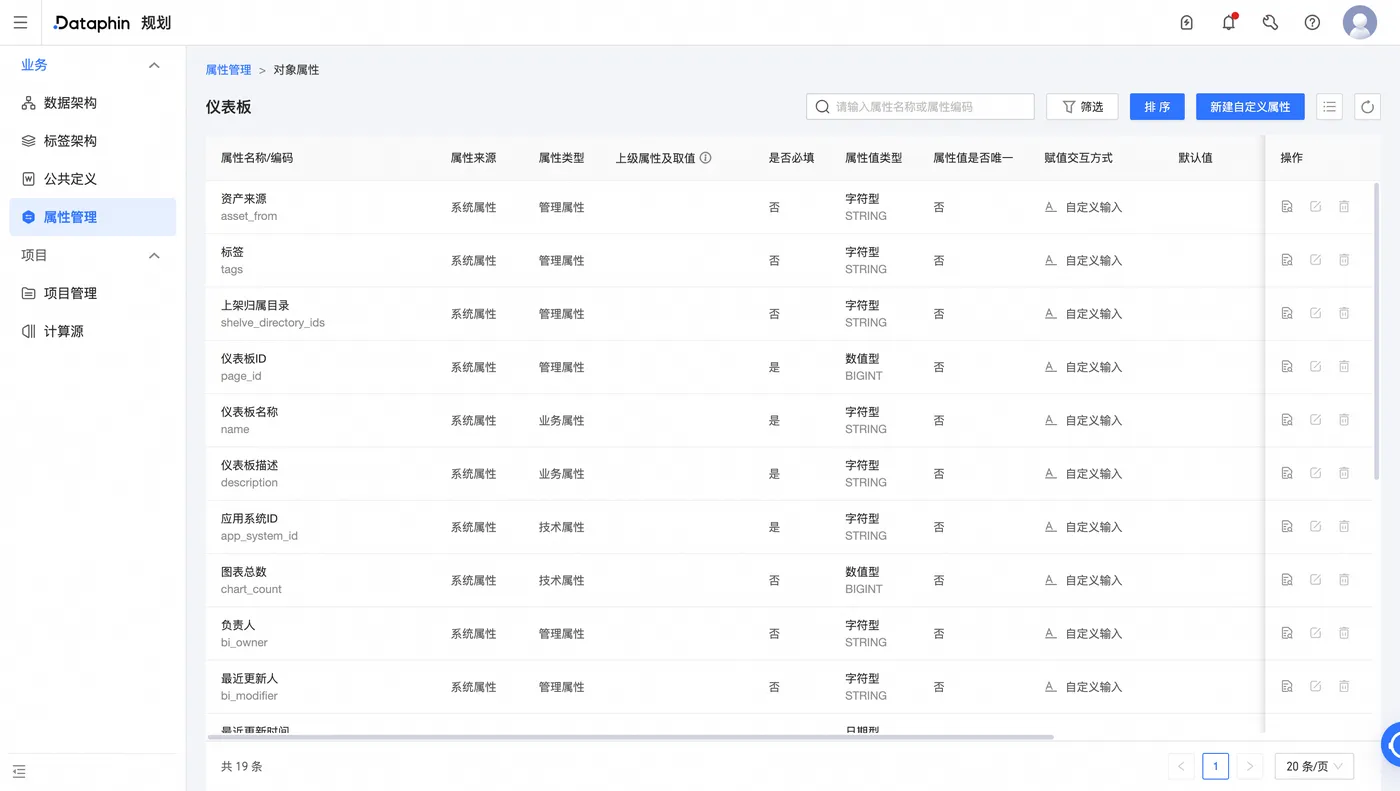Open the 20 条/页 page size dropdown

(x=1314, y=766)
